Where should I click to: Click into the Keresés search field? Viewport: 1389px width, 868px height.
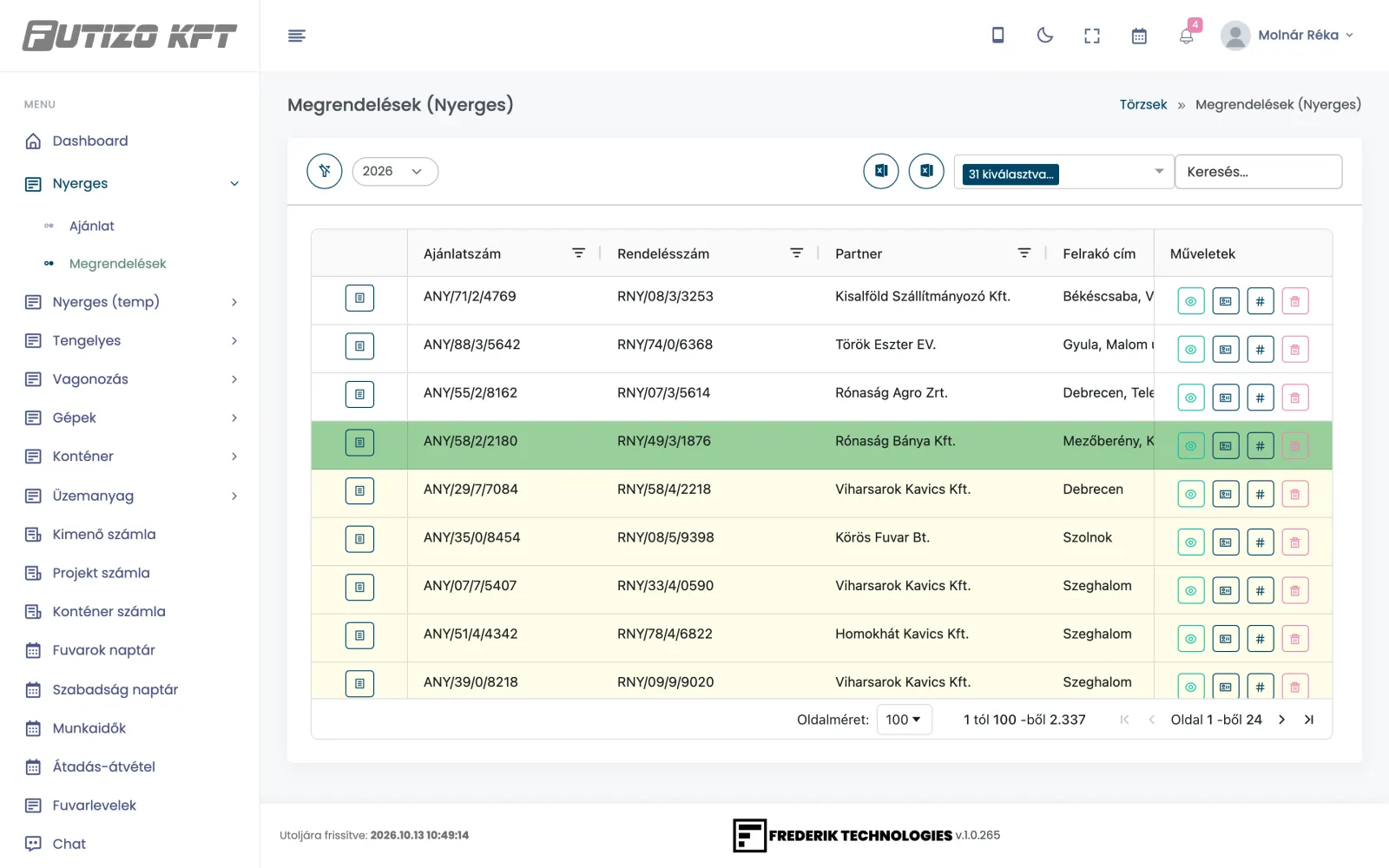point(1258,172)
